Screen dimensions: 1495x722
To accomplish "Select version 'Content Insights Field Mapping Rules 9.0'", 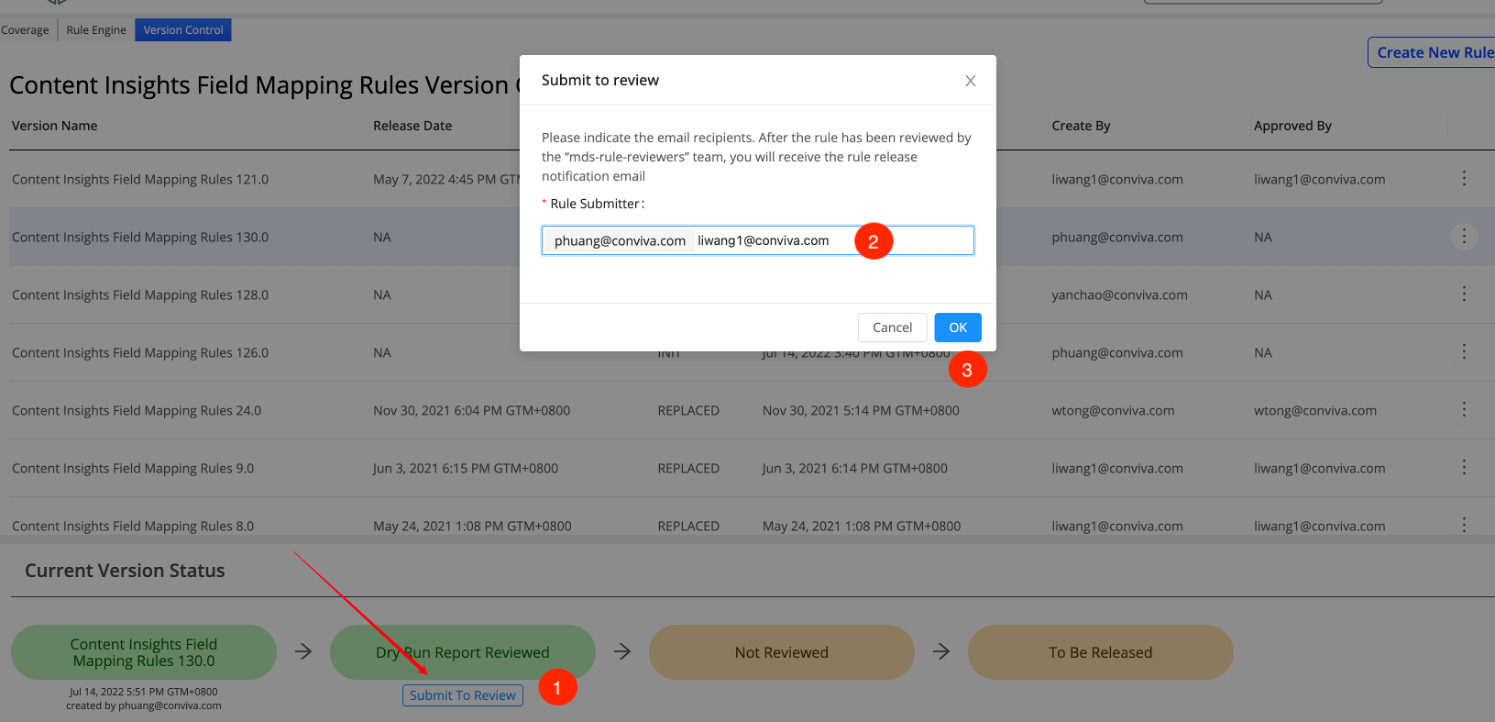I will coord(133,469).
